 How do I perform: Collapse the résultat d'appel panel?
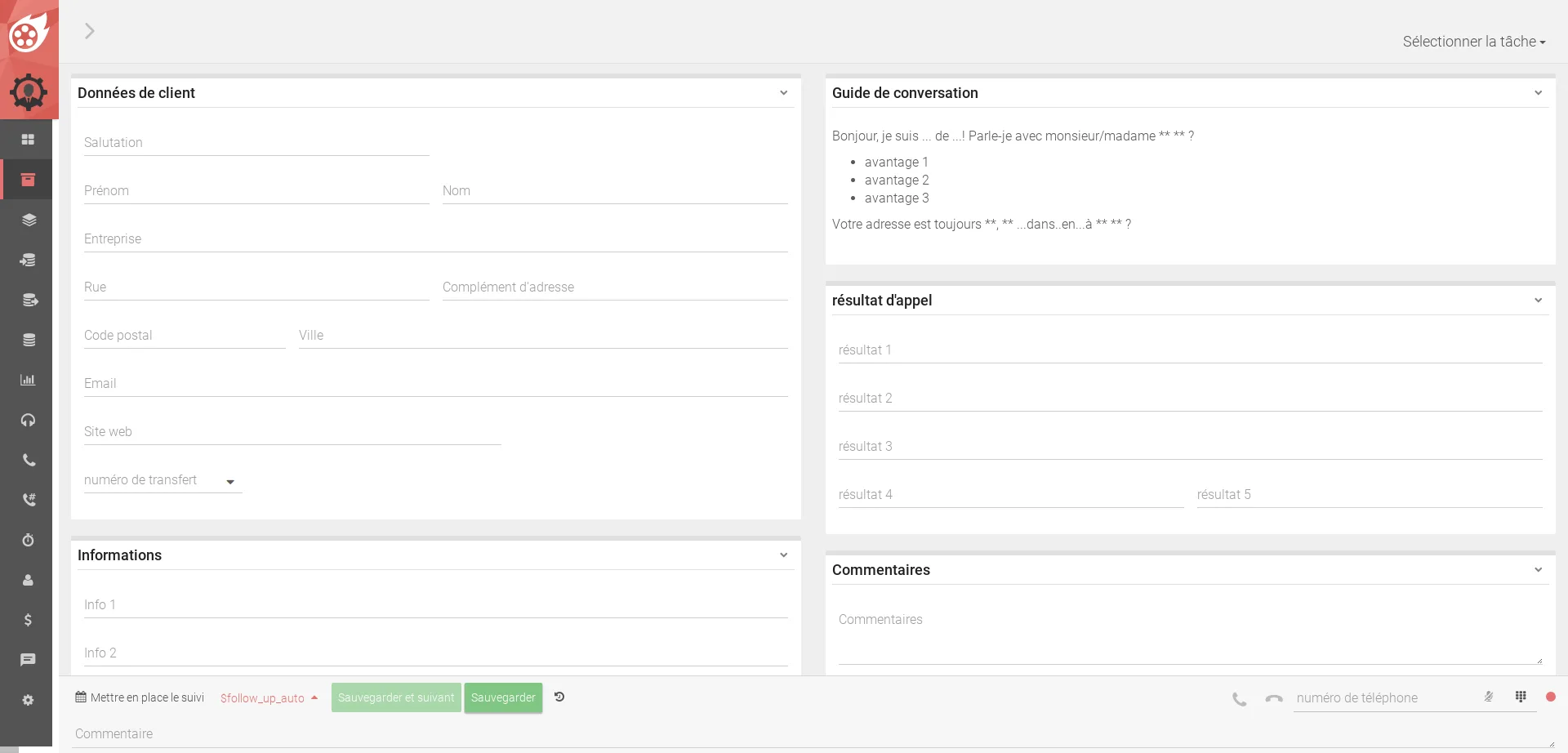pyautogui.click(x=1539, y=301)
